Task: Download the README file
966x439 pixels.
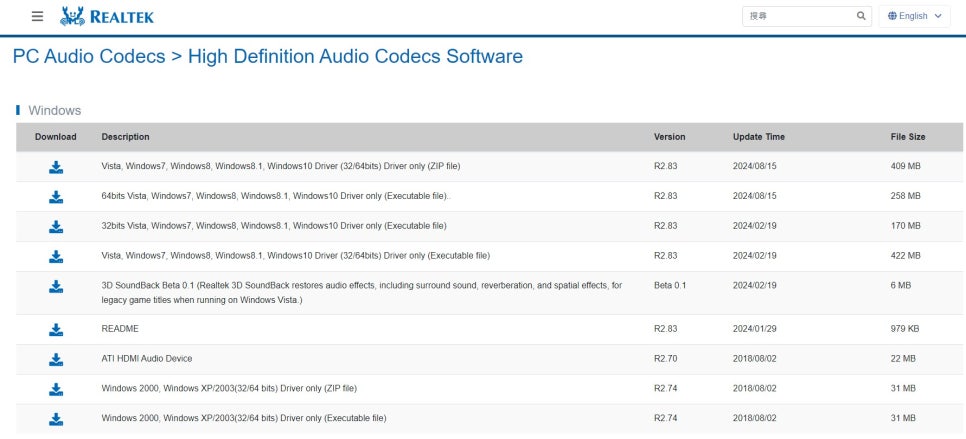Action: click(56, 330)
